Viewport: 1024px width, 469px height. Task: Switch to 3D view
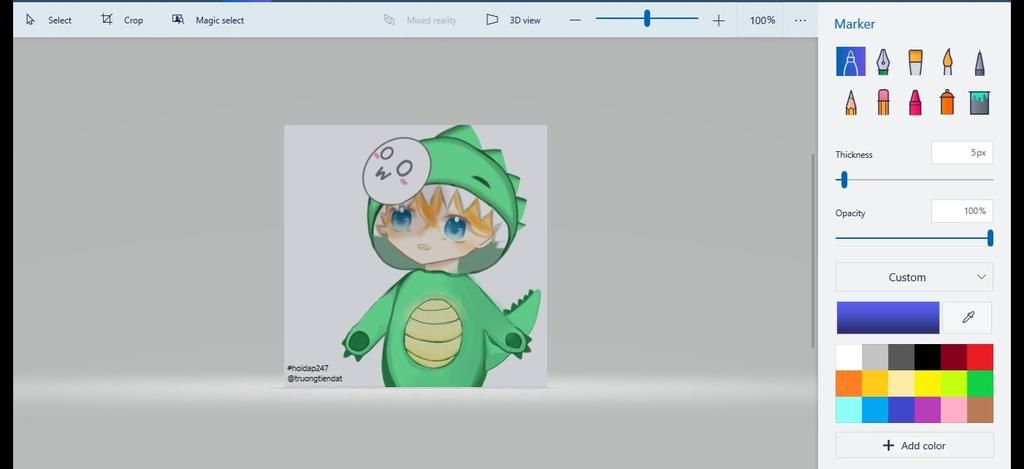click(x=513, y=20)
